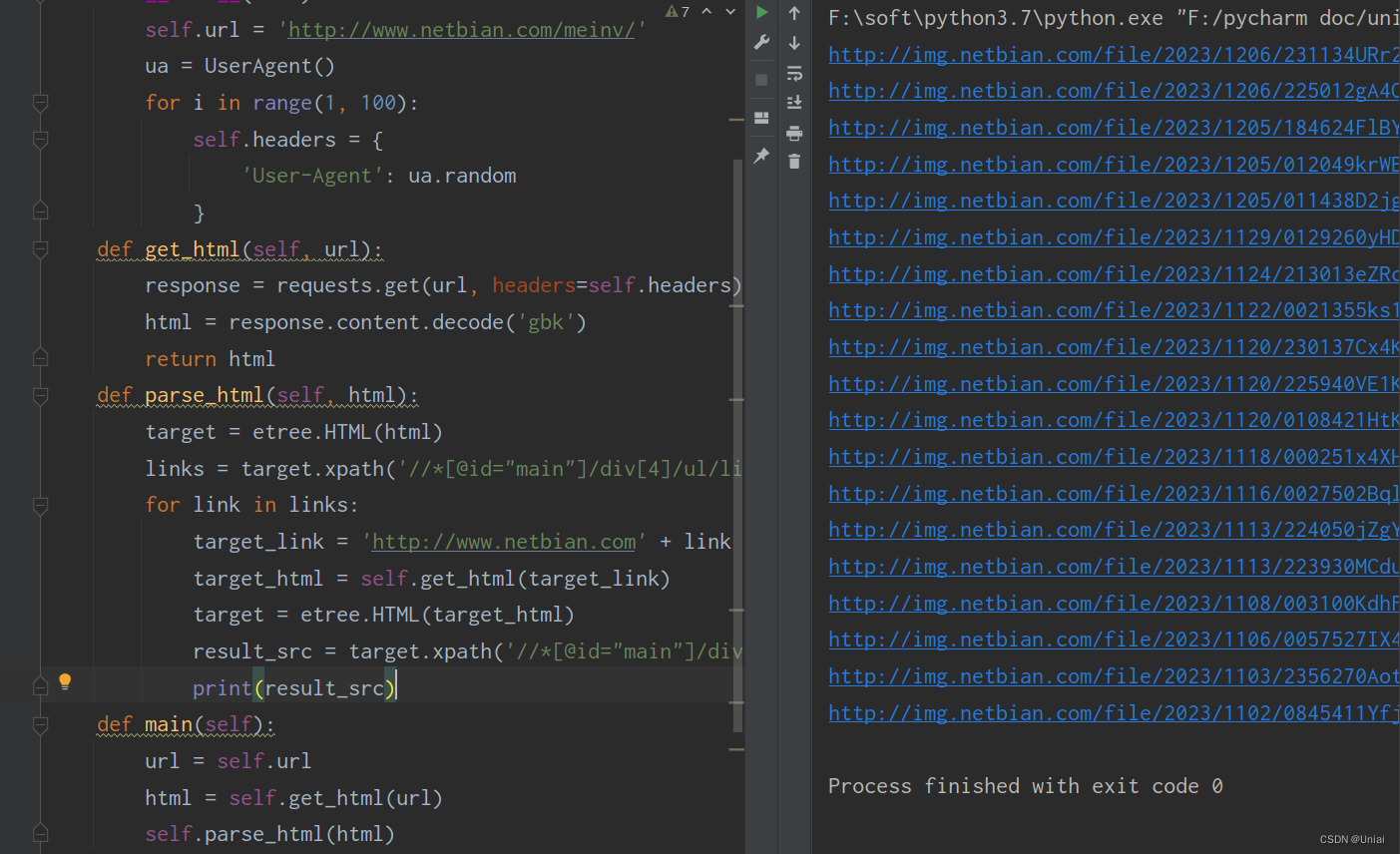
Task: Click fold marker at 'return html' line
Action: [x=41, y=357]
